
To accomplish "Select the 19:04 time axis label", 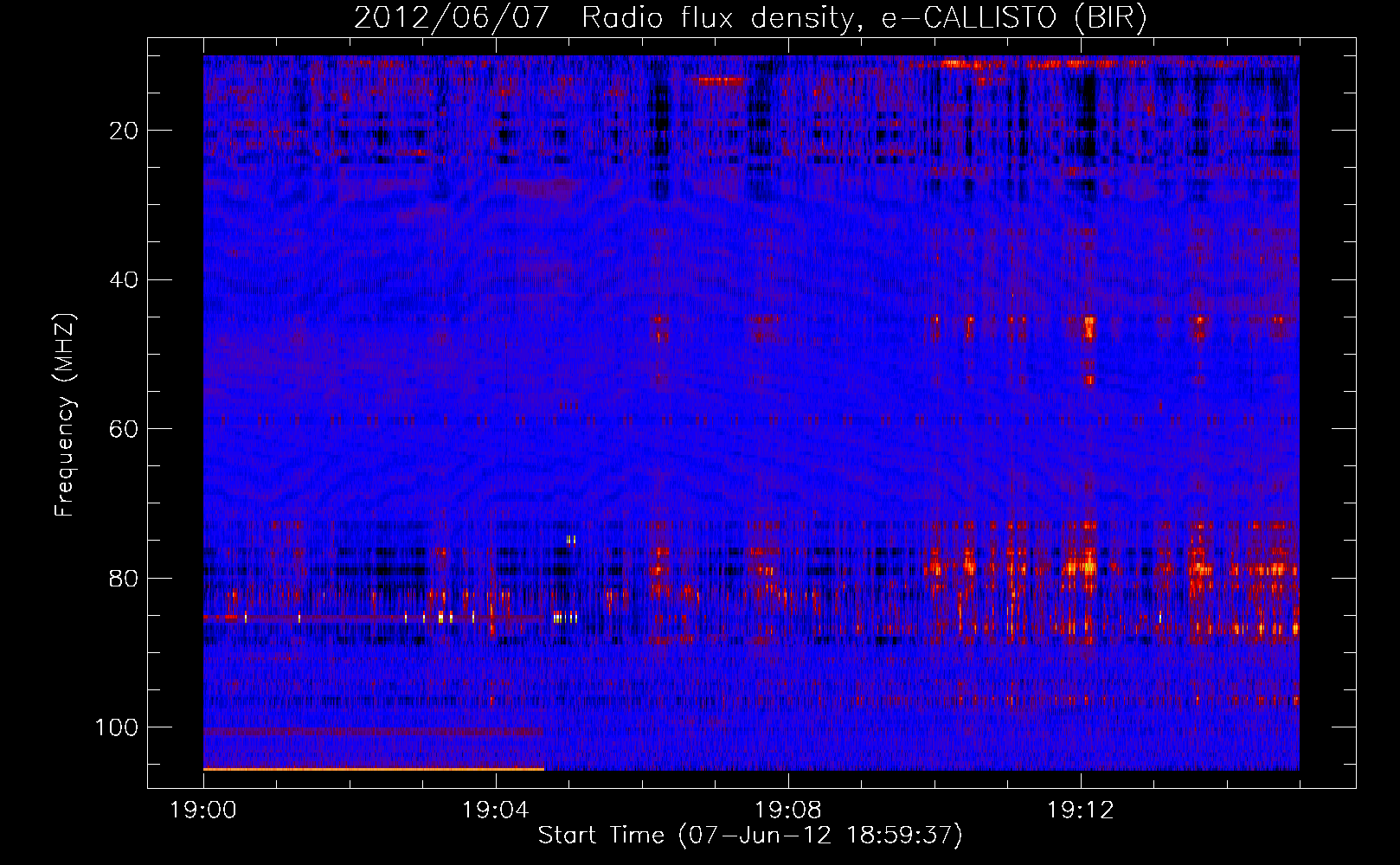I will point(496,811).
